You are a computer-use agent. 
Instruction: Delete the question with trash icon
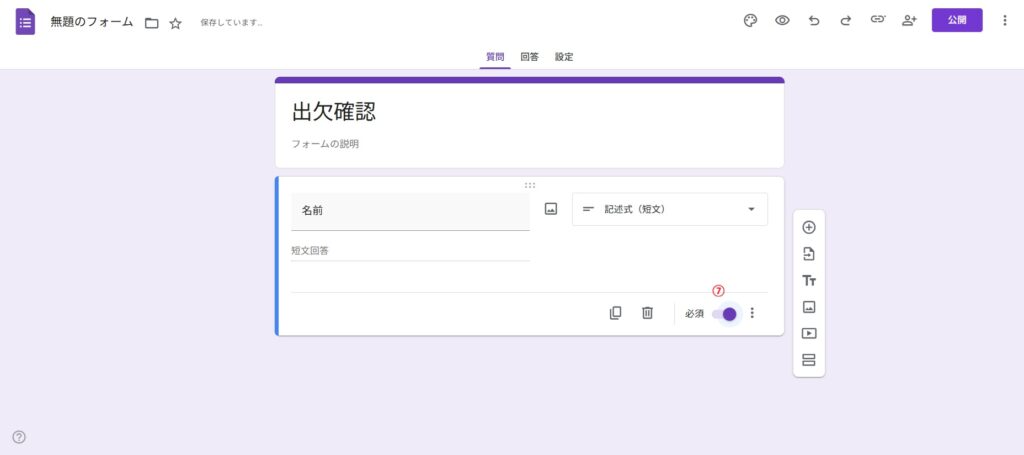pos(647,313)
